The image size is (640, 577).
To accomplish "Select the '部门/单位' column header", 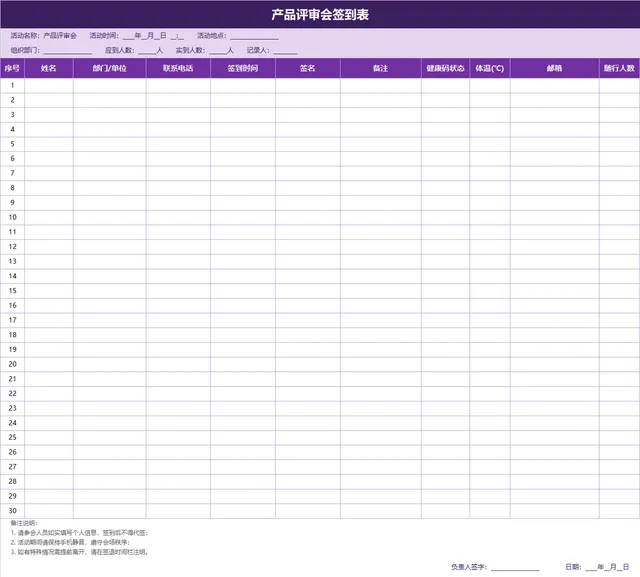I will tap(109, 68).
